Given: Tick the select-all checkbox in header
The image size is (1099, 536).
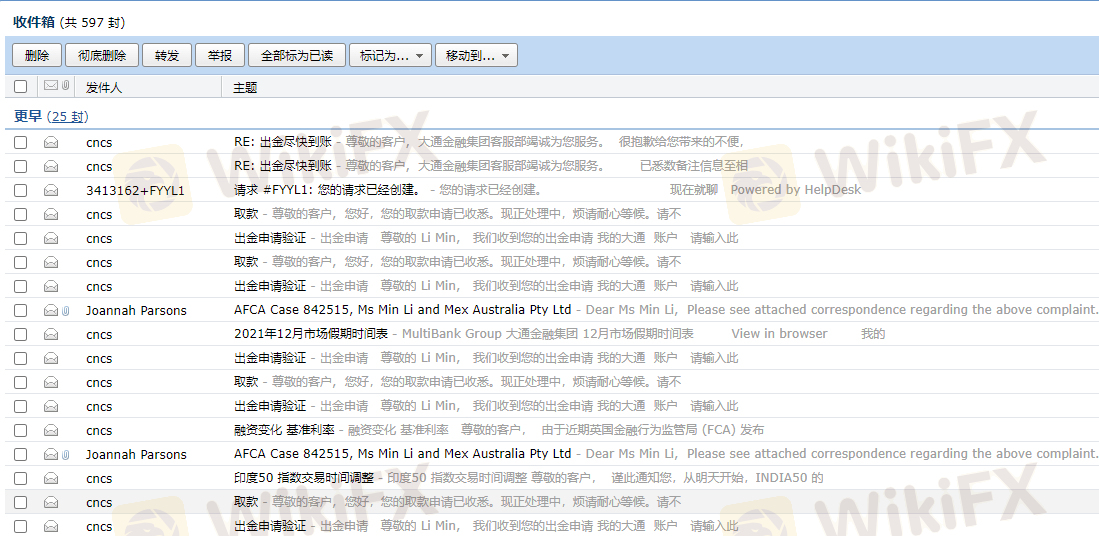Looking at the screenshot, I should (x=20, y=86).
